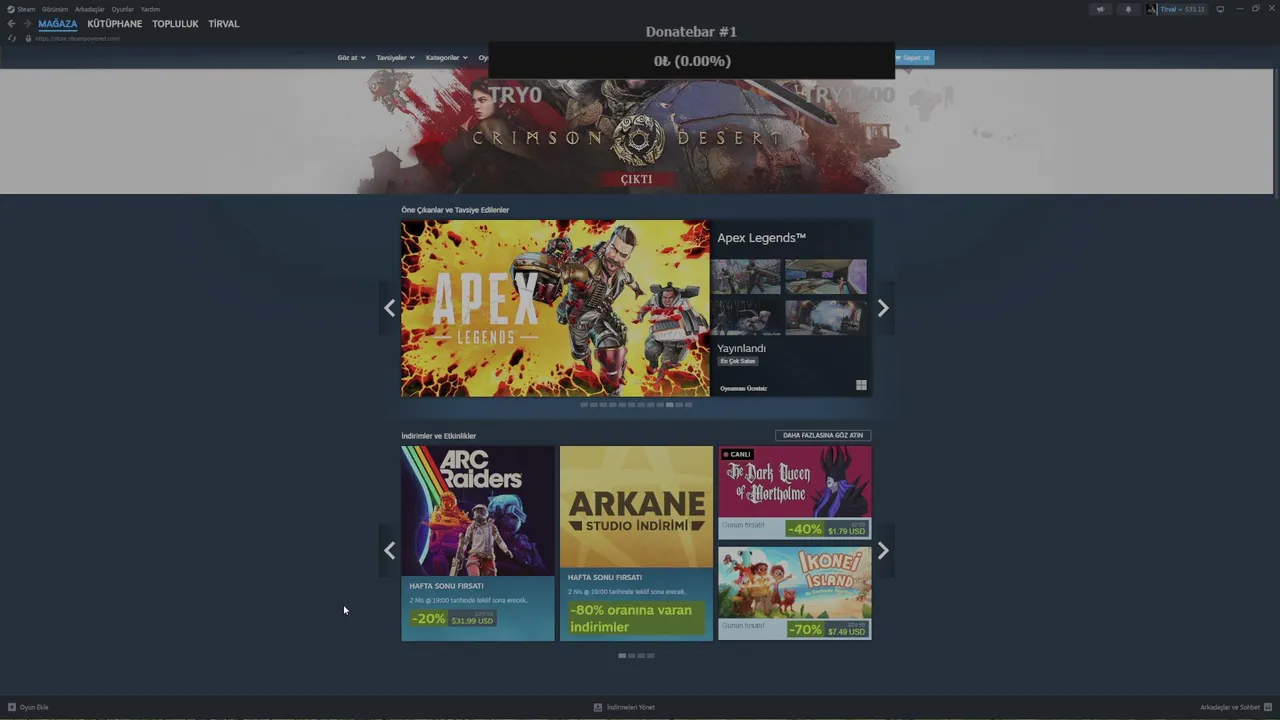Expand the Göz at dropdown
This screenshot has height=720, width=1280.
pyautogui.click(x=351, y=58)
